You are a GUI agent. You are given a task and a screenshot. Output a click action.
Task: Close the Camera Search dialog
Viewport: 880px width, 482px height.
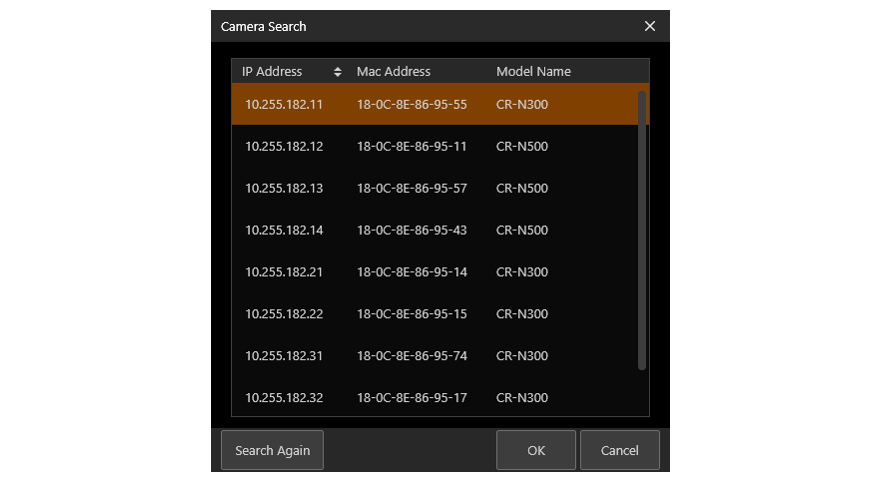pyautogui.click(x=649, y=26)
